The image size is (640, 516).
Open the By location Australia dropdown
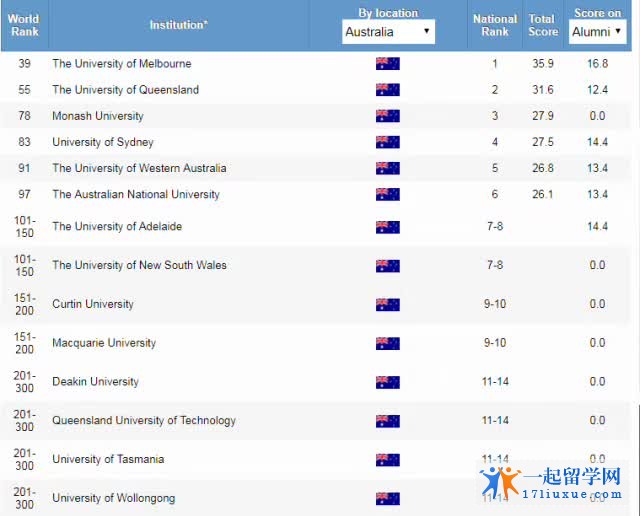(388, 31)
